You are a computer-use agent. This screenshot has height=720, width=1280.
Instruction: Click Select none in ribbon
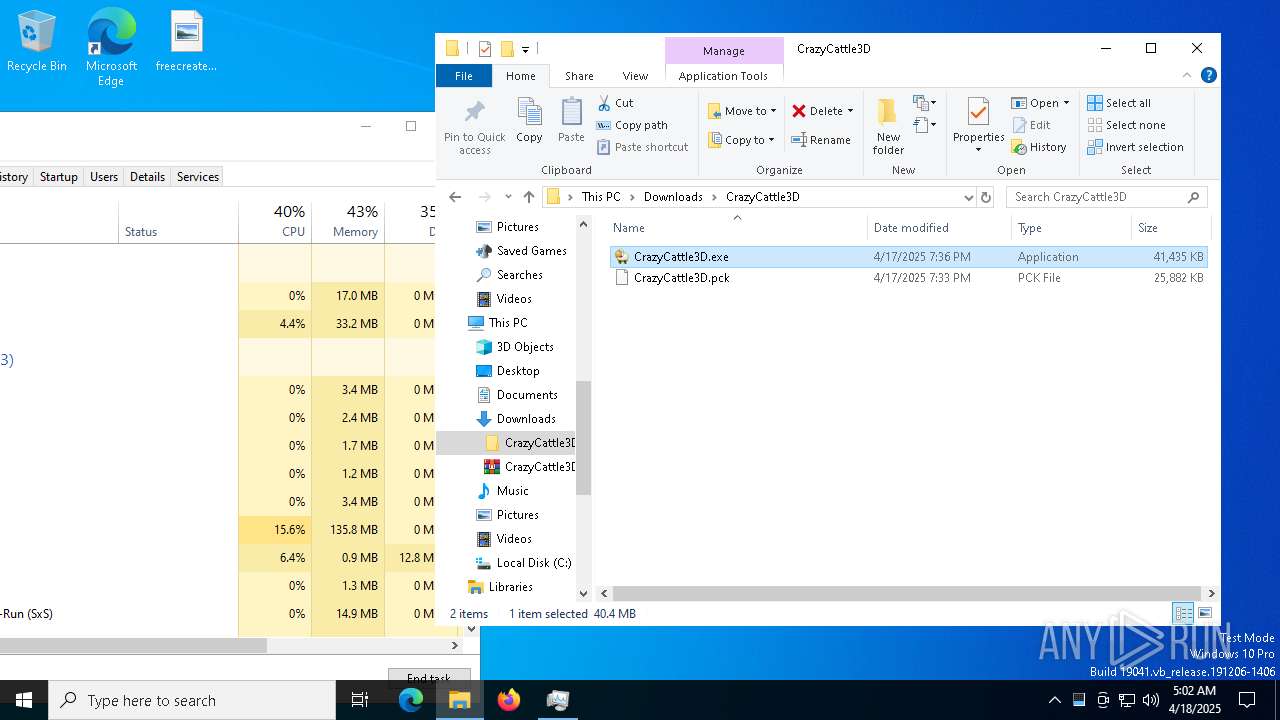1126,125
